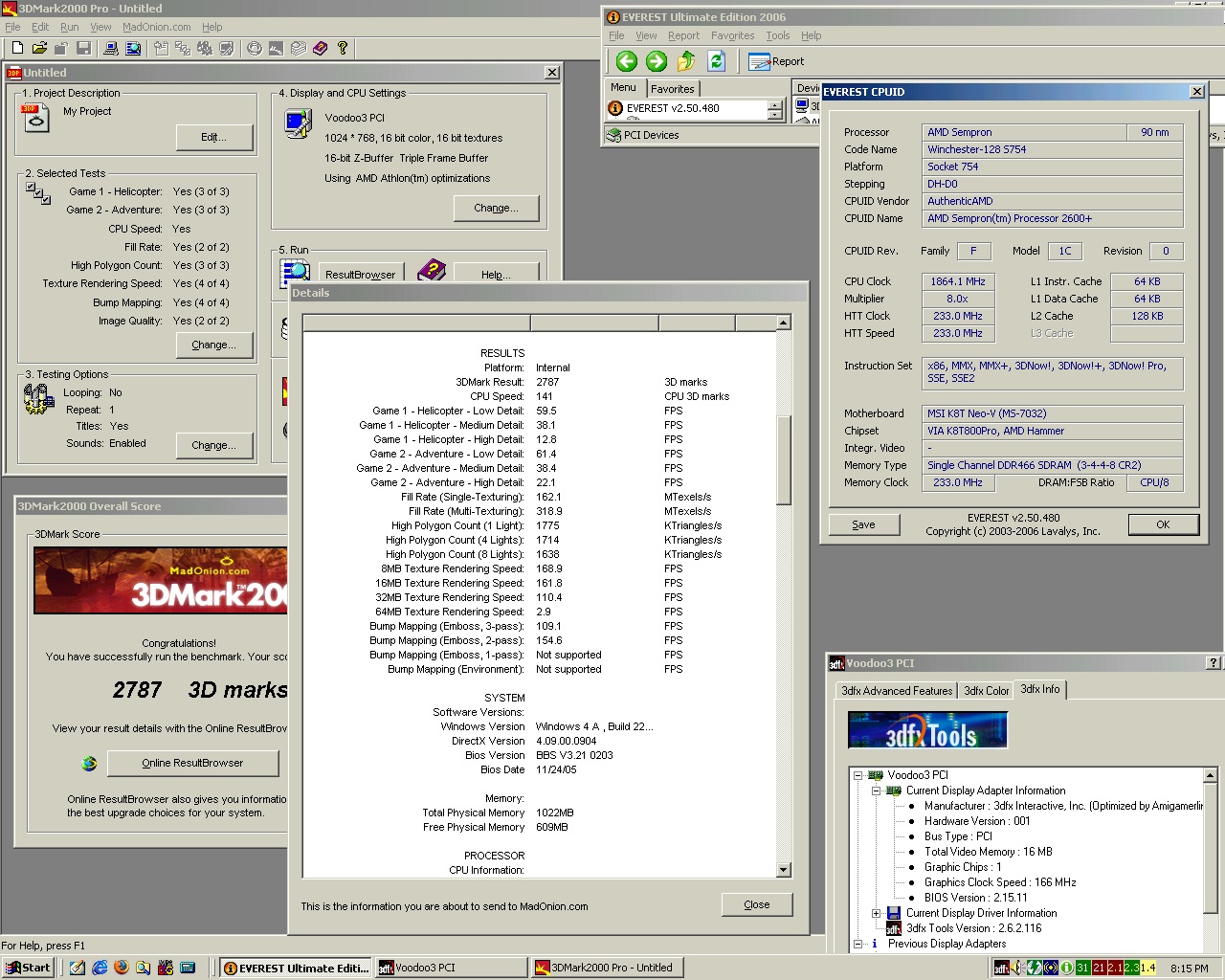
Task: Click the speaker volume tray icon
Action: click(x=1017, y=969)
